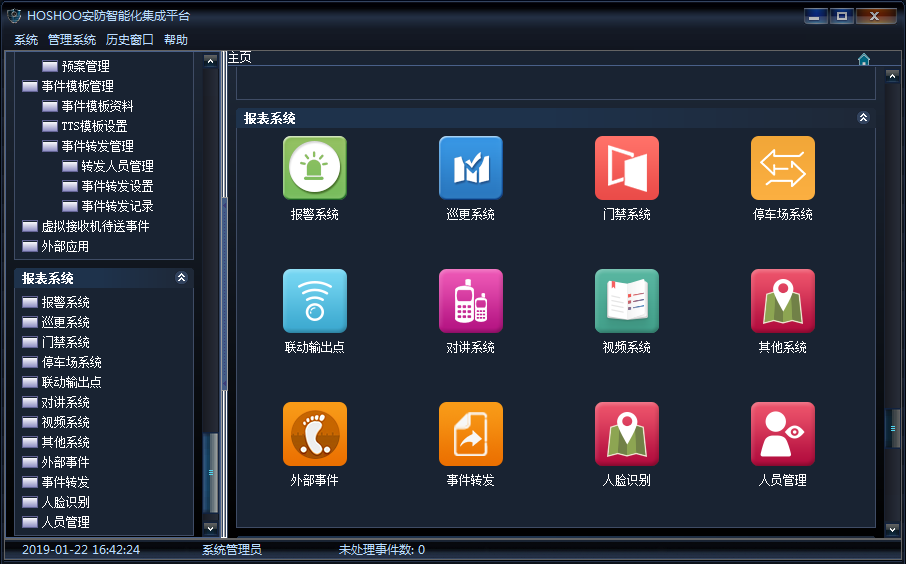Select 虚拟接收机待送事件 in sidebar
The height and width of the screenshot is (564, 906).
95,226
